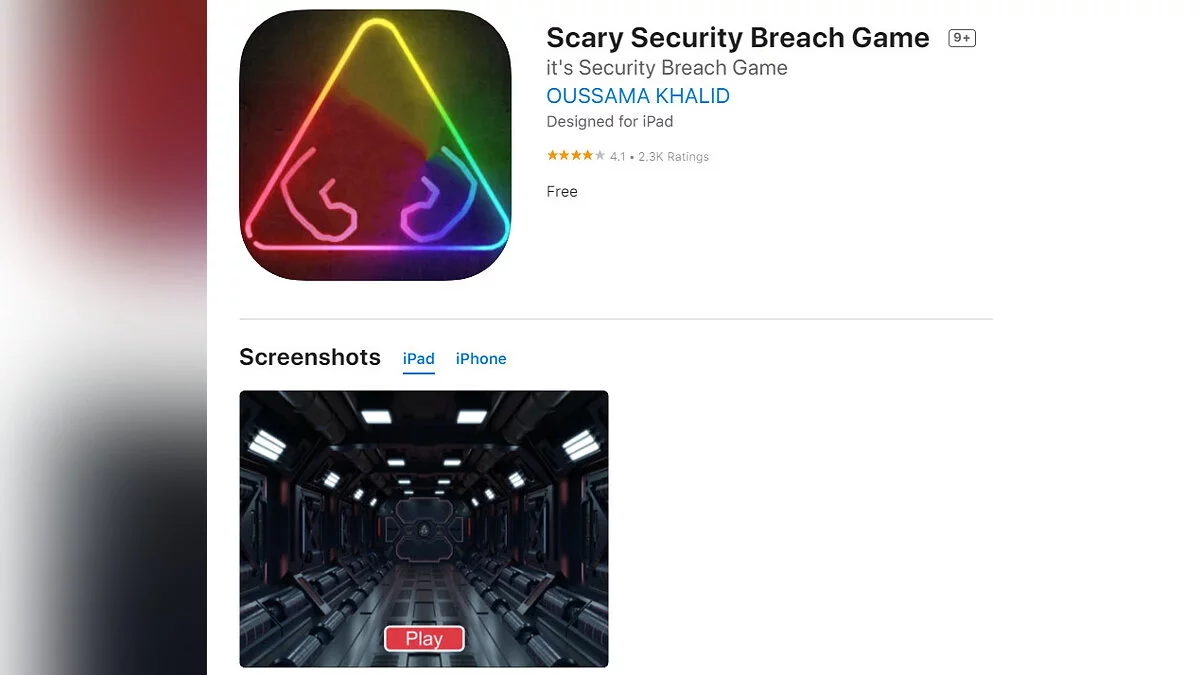Open the sci-fi corridor screenshot thumbnail

pos(424,529)
